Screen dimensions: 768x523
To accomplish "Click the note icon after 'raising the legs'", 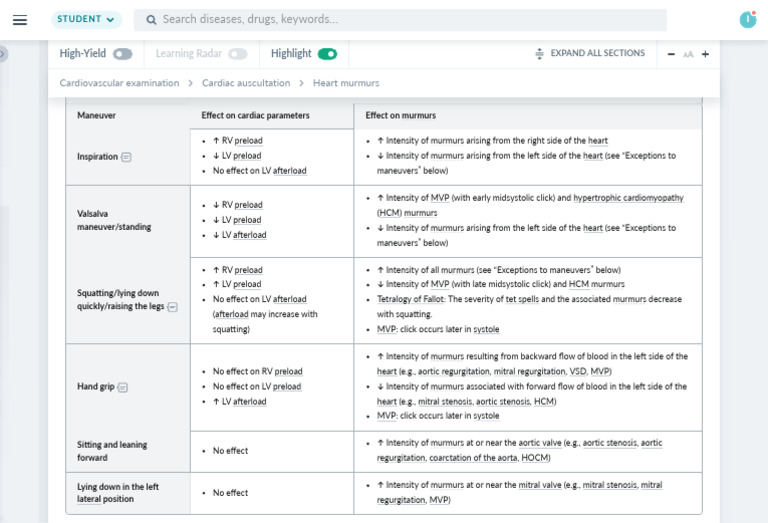I will [172, 307].
